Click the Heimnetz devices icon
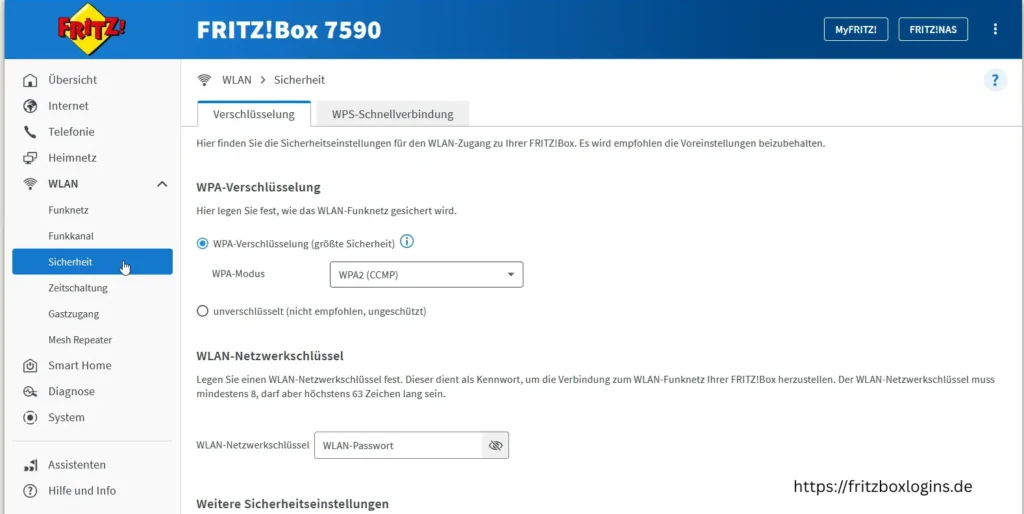1024x514 pixels. coord(30,158)
